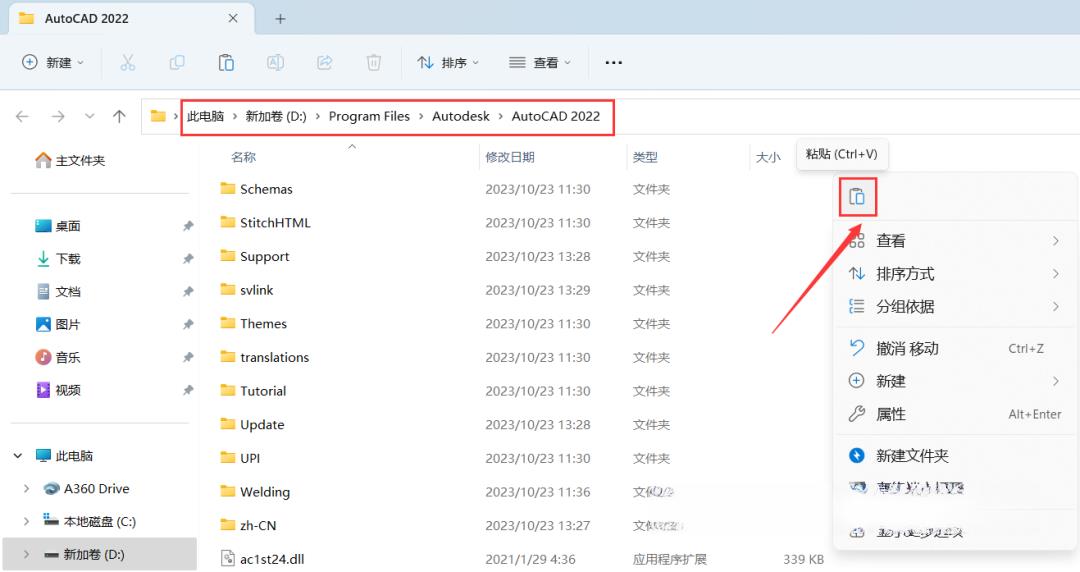Open Desktop (桌面) in the sidebar
The image size is (1080, 572).
click(x=58, y=226)
